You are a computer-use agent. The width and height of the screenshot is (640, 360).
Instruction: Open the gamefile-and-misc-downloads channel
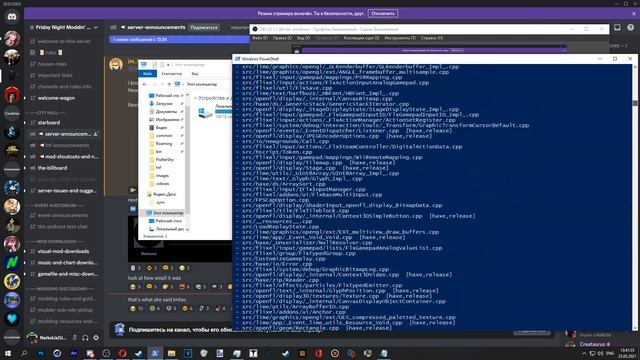coord(67,274)
